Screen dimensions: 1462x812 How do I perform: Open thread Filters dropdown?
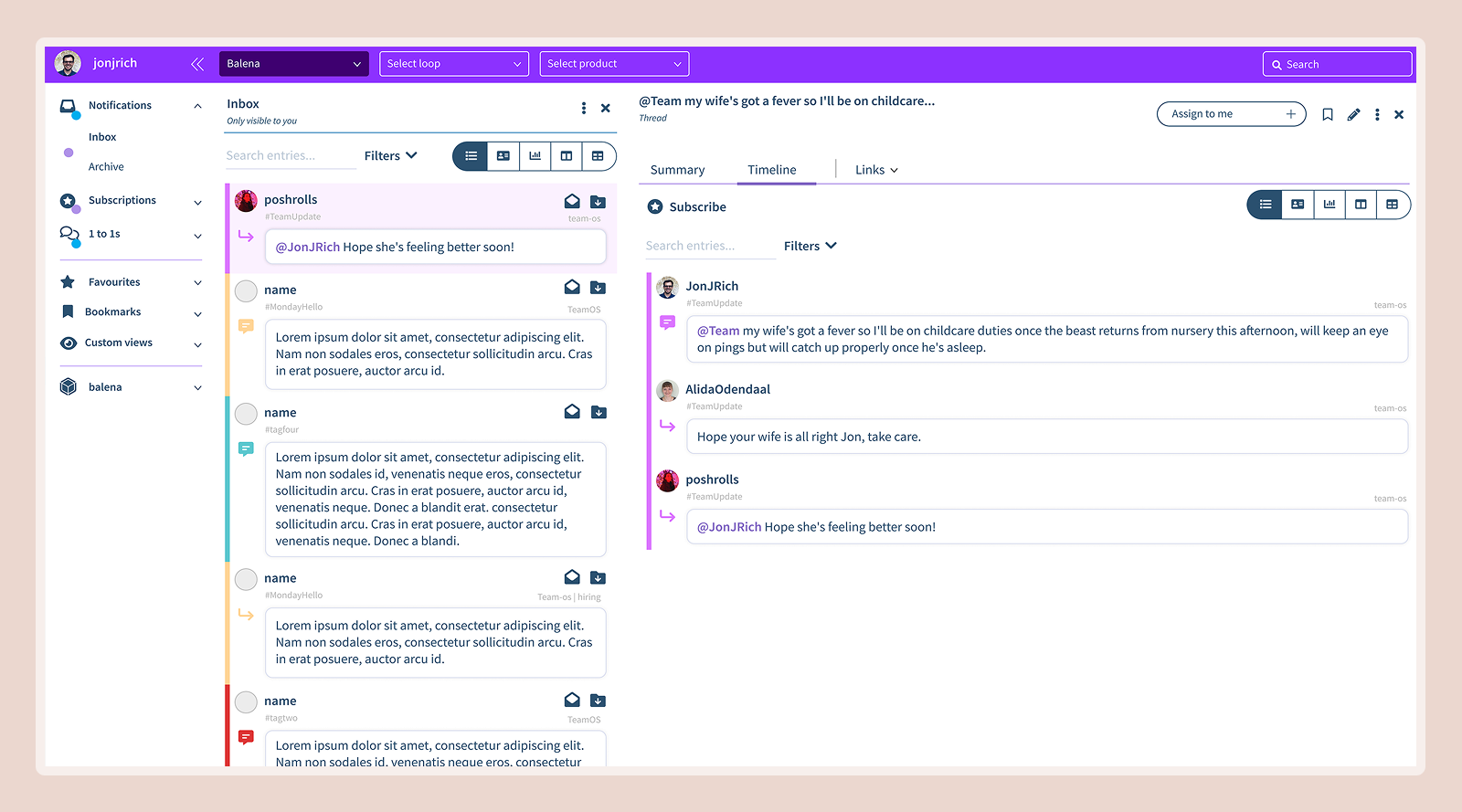[810, 246]
